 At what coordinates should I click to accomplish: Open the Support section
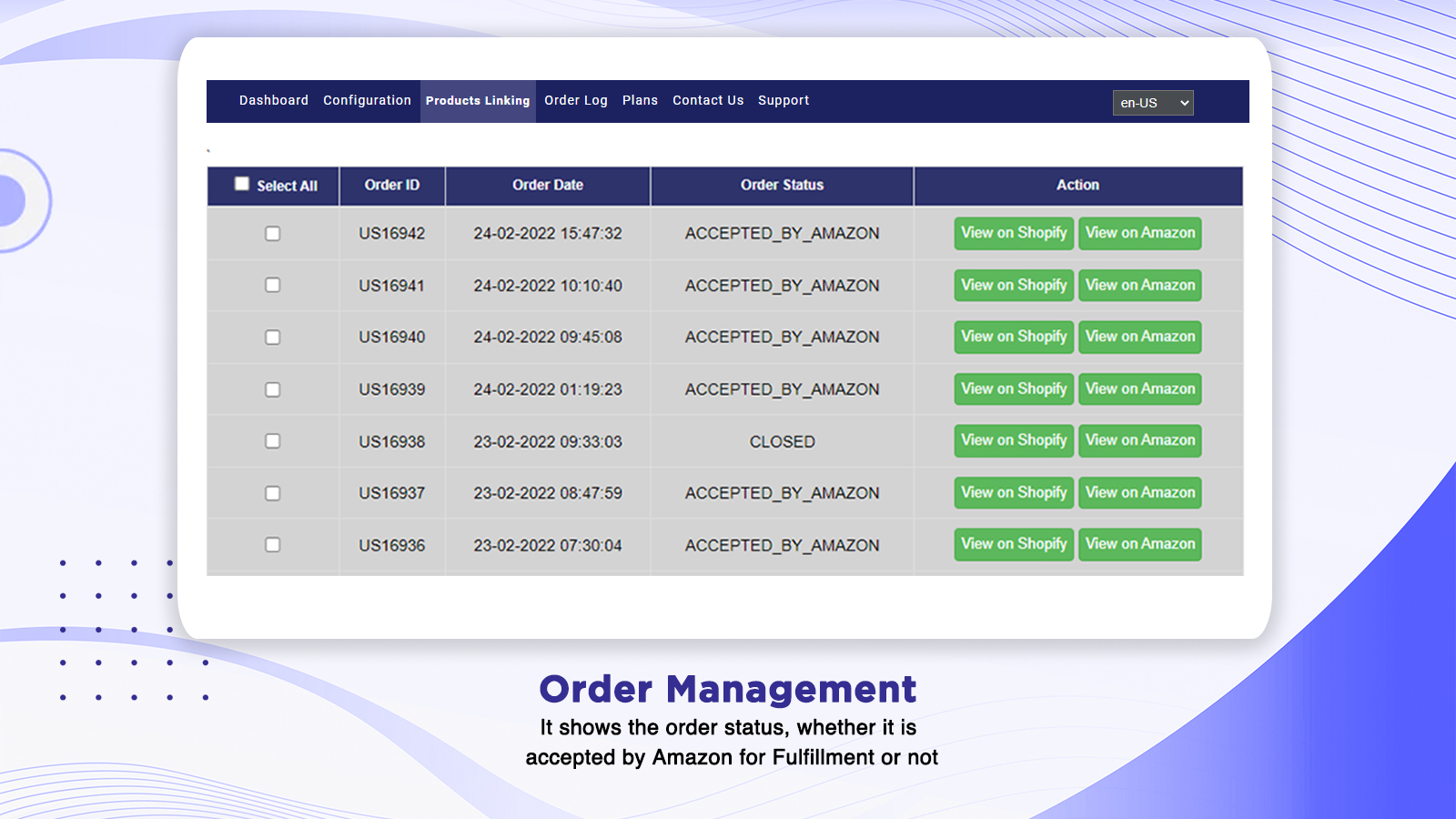click(784, 100)
